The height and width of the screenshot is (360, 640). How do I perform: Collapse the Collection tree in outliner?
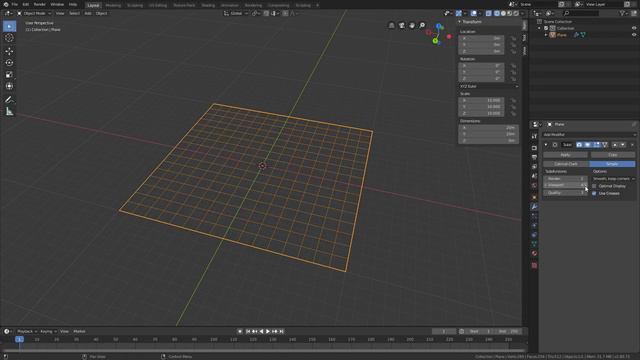coord(539,28)
